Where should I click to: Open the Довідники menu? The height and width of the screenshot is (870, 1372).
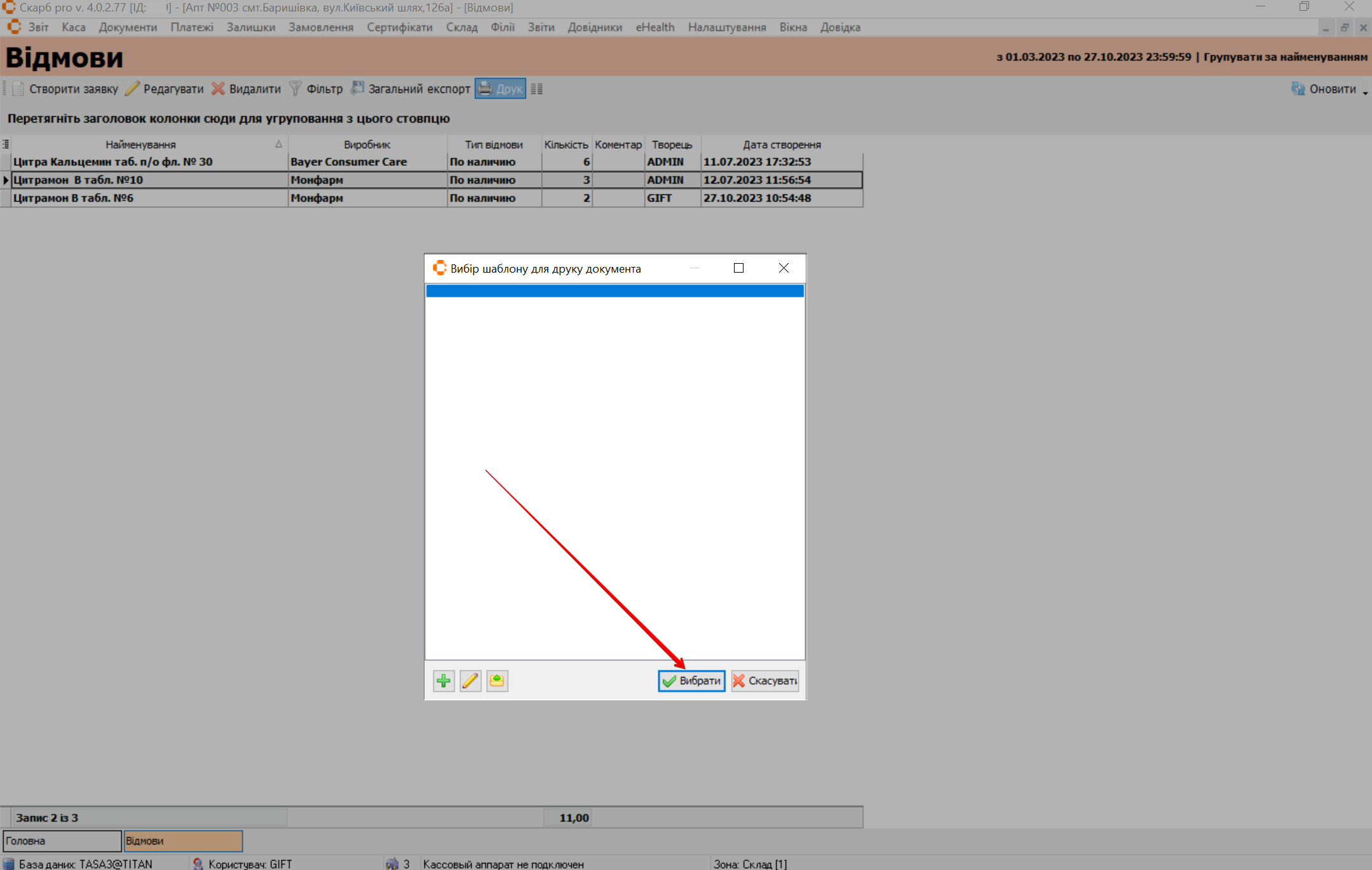pos(594,27)
